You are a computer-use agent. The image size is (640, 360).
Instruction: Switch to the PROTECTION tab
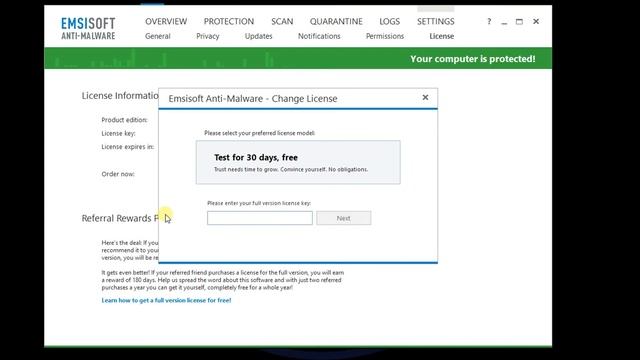tap(229, 21)
